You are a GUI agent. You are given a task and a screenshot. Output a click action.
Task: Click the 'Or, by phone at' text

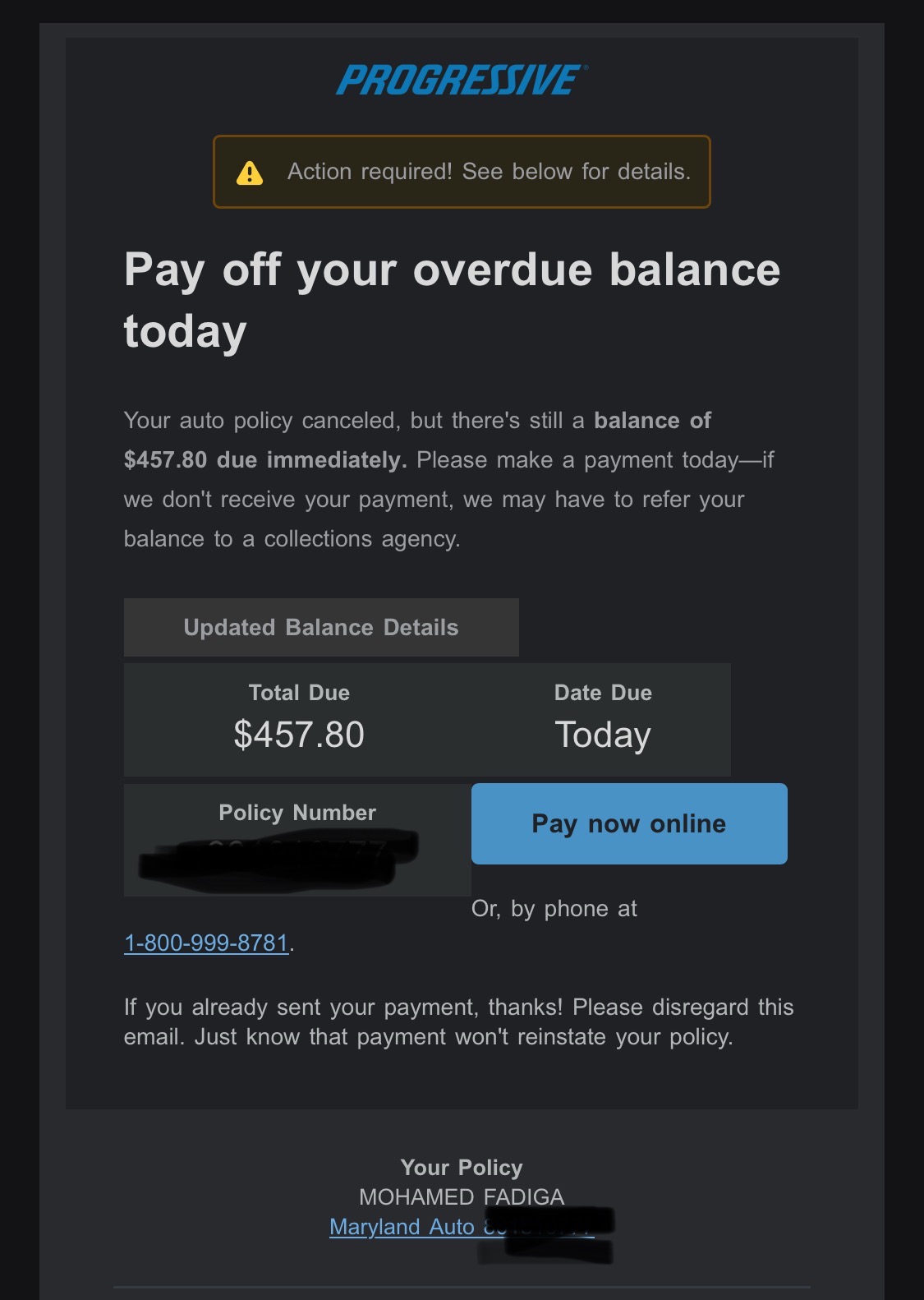pyautogui.click(x=554, y=909)
